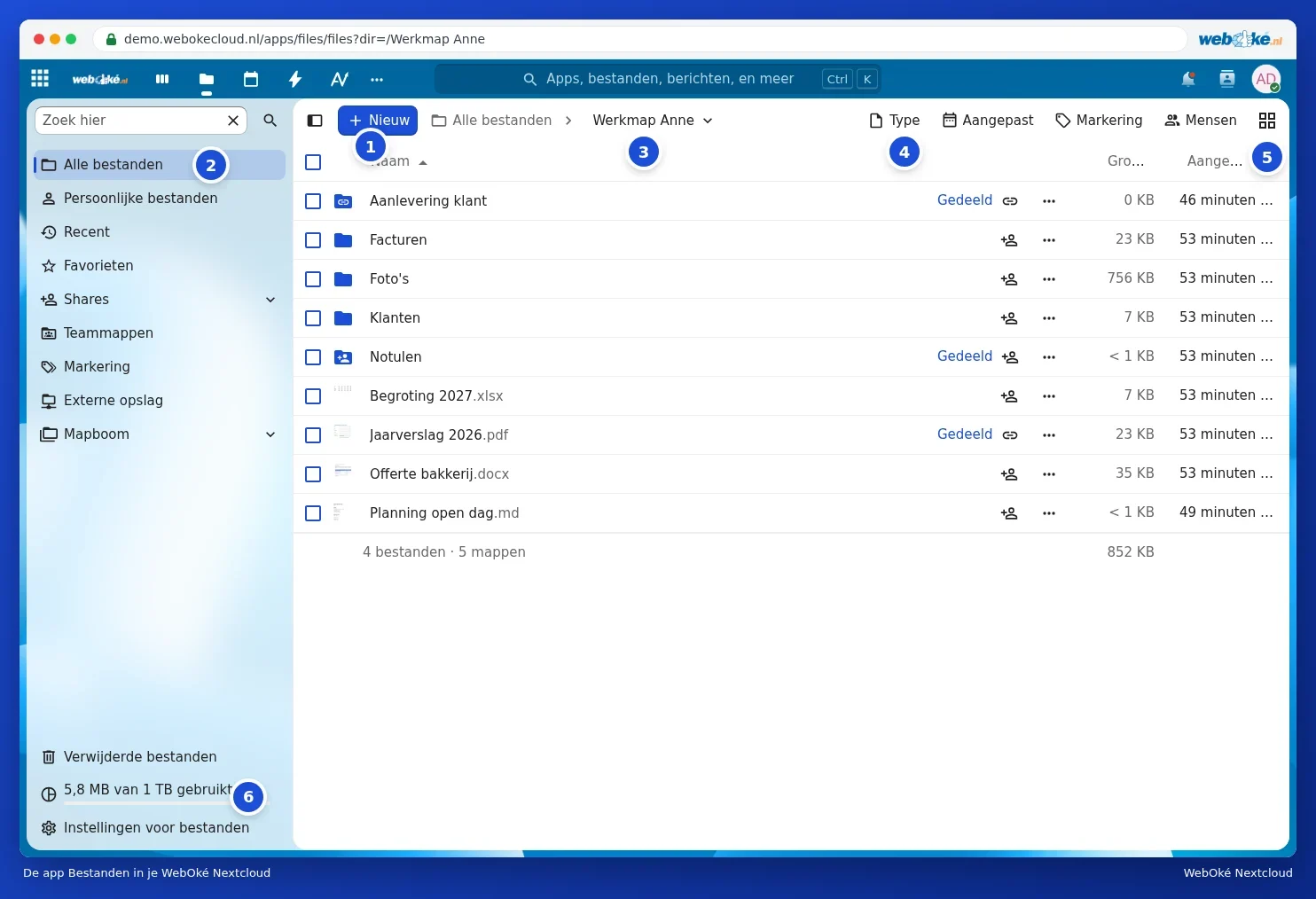Open sharing icon for Facturen
This screenshot has width=1316, height=899.
pos(1009,240)
